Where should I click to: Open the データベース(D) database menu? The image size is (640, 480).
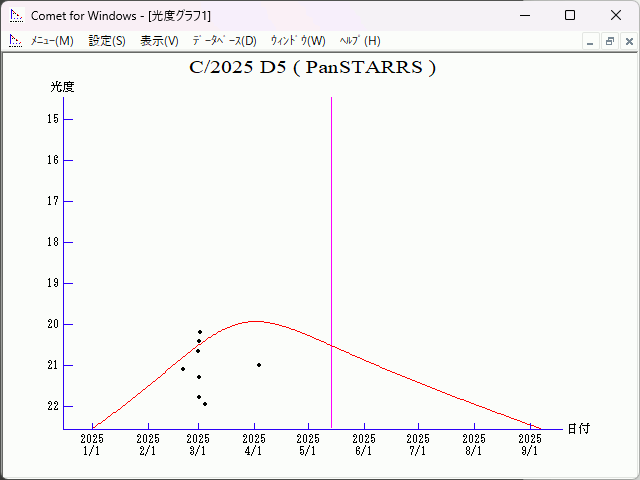(x=224, y=41)
